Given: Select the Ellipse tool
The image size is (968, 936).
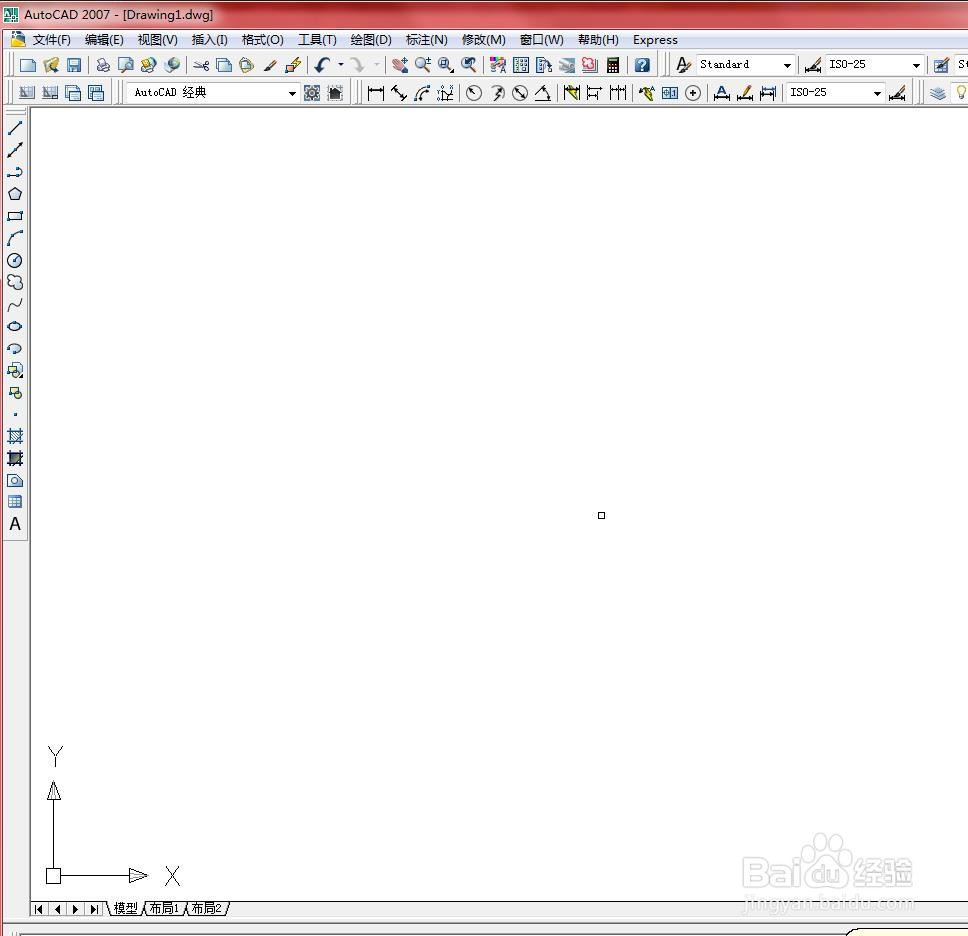Looking at the screenshot, I should click(x=15, y=326).
